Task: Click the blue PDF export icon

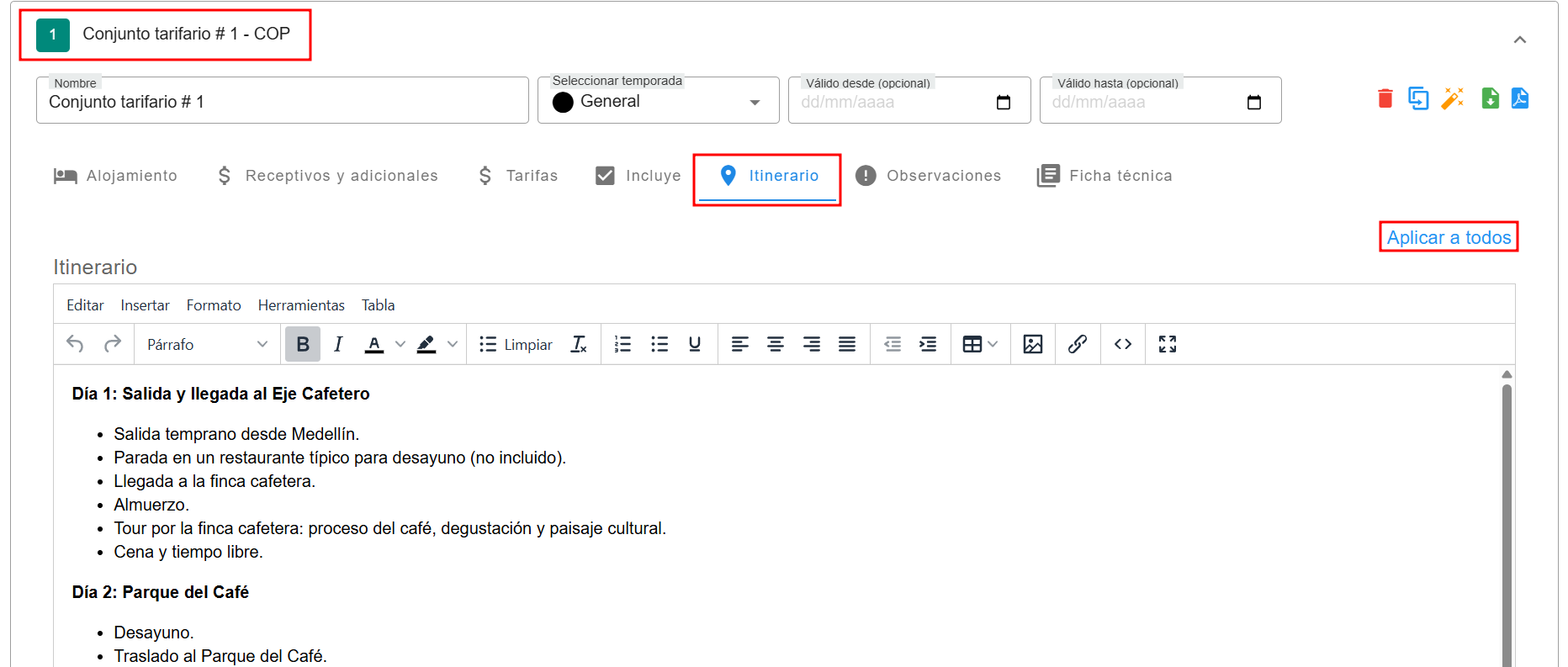Action: pyautogui.click(x=1520, y=98)
